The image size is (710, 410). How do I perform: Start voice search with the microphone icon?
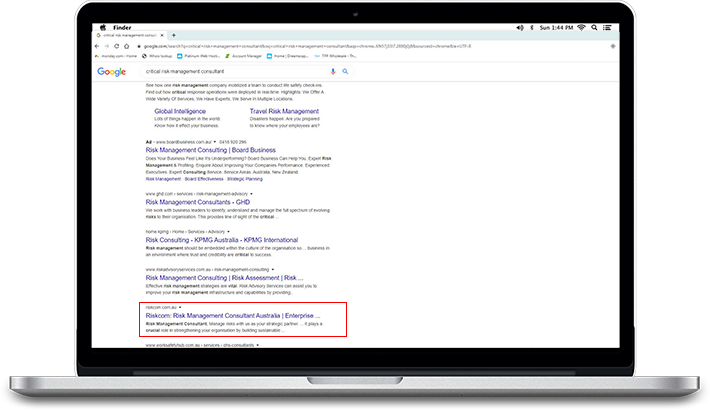(333, 72)
